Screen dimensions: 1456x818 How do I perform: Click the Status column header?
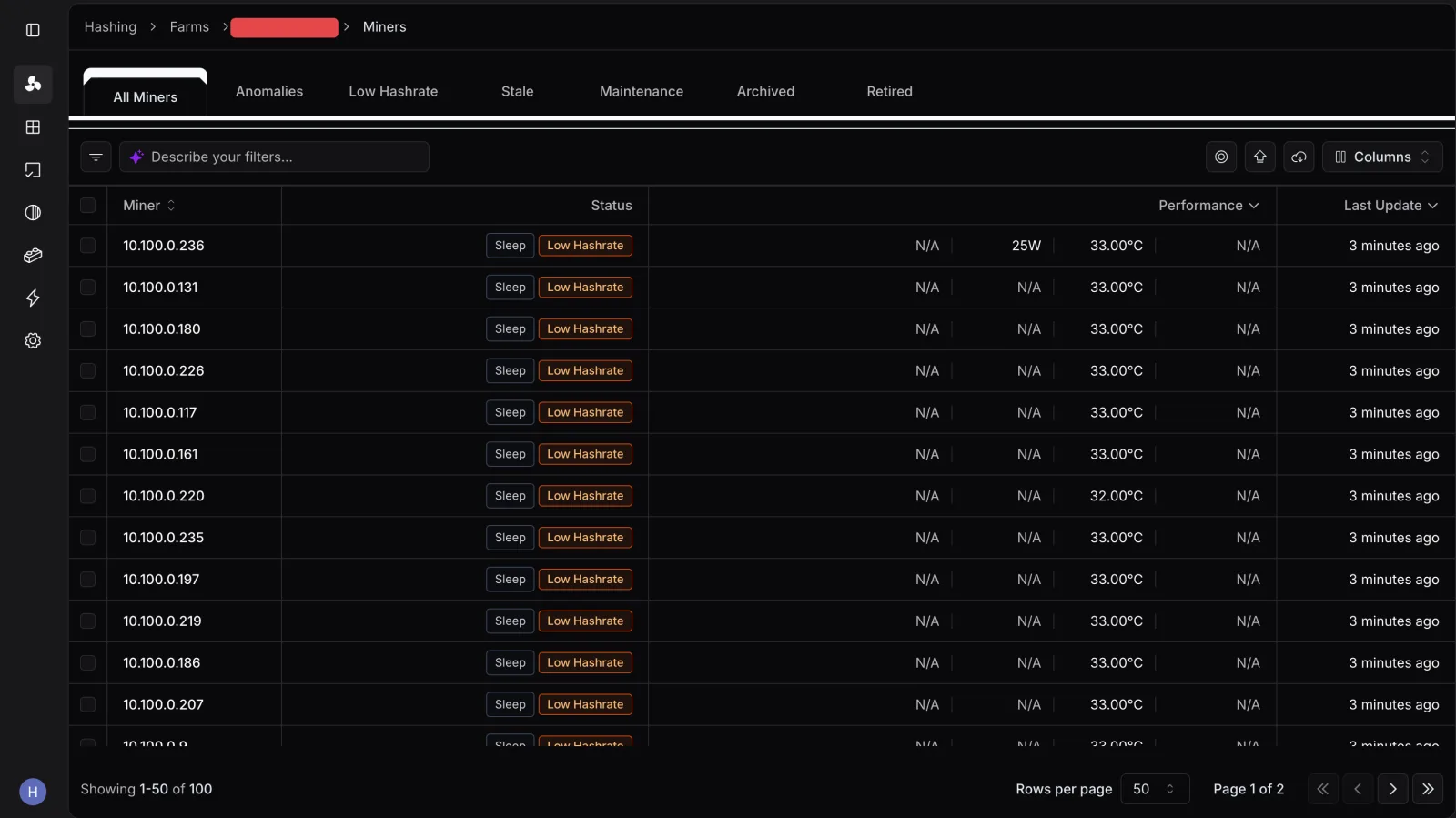coord(612,206)
